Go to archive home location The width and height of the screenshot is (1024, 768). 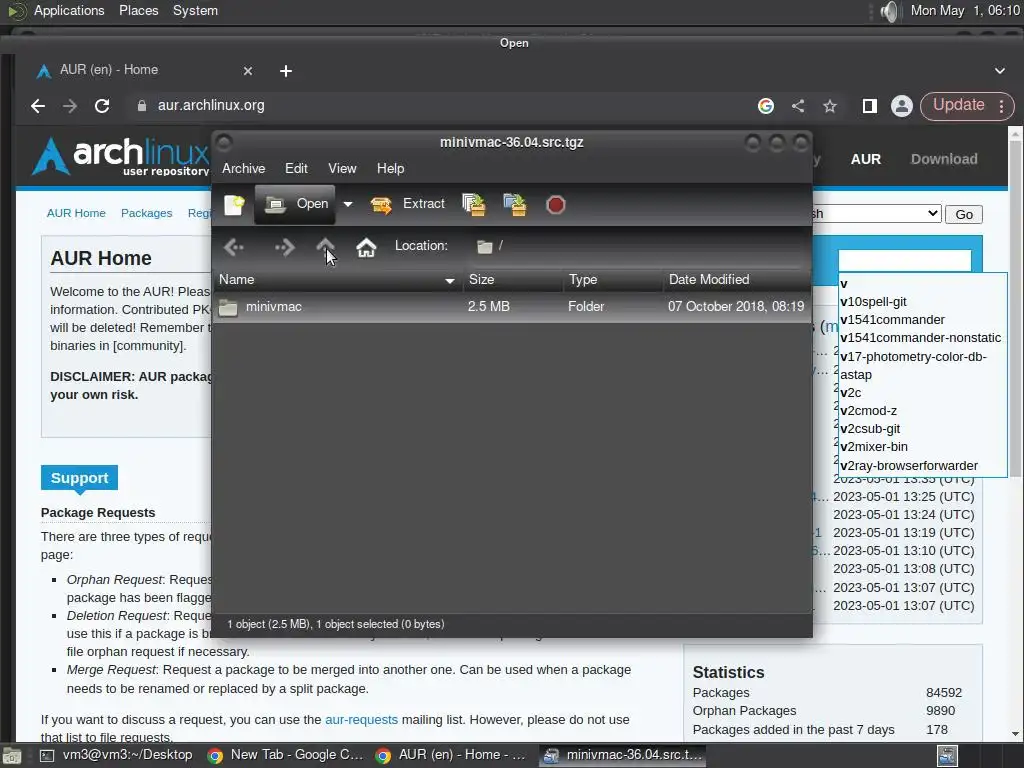[366, 247]
